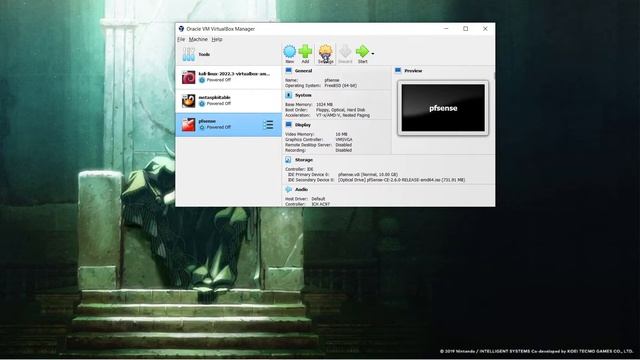The image size is (640, 360).
Task: Select the pfsense virtual machine name
Action: click(x=207, y=121)
